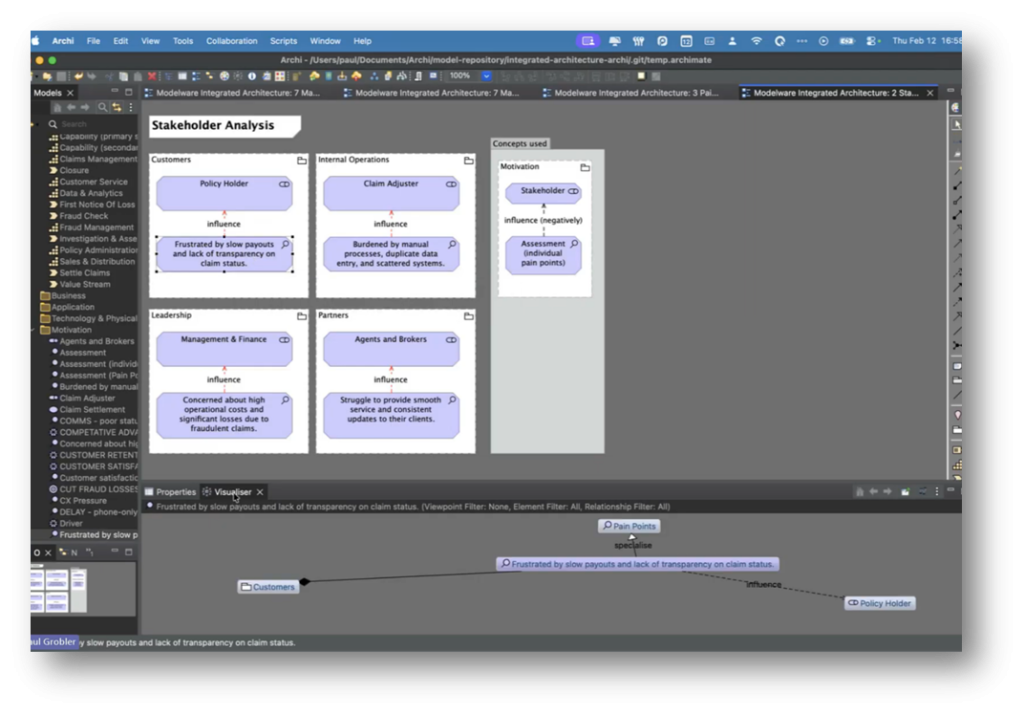Collapse the Motivation folder in model tree
Viewport: 1024px width, 714px height.
[x=34, y=330]
